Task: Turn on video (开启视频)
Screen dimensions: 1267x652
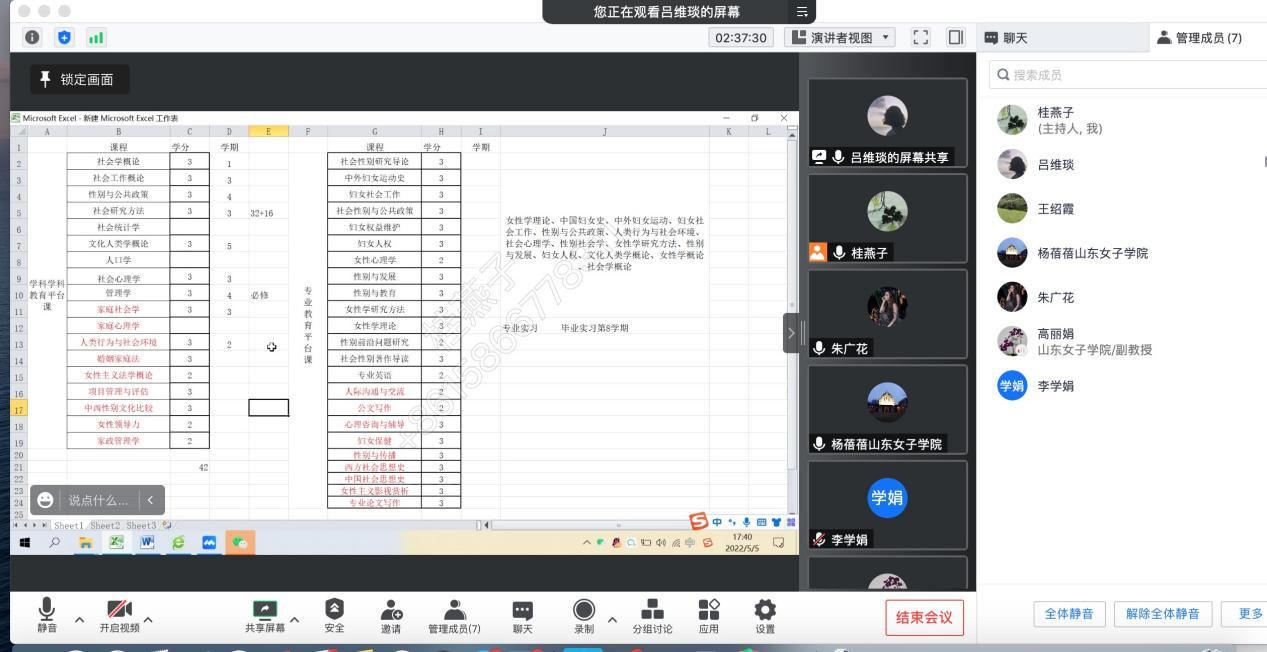Action: click(x=119, y=616)
